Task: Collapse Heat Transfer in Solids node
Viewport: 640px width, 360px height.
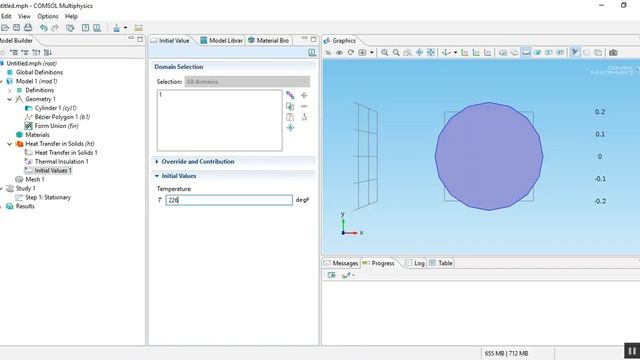Action: [x=10, y=144]
